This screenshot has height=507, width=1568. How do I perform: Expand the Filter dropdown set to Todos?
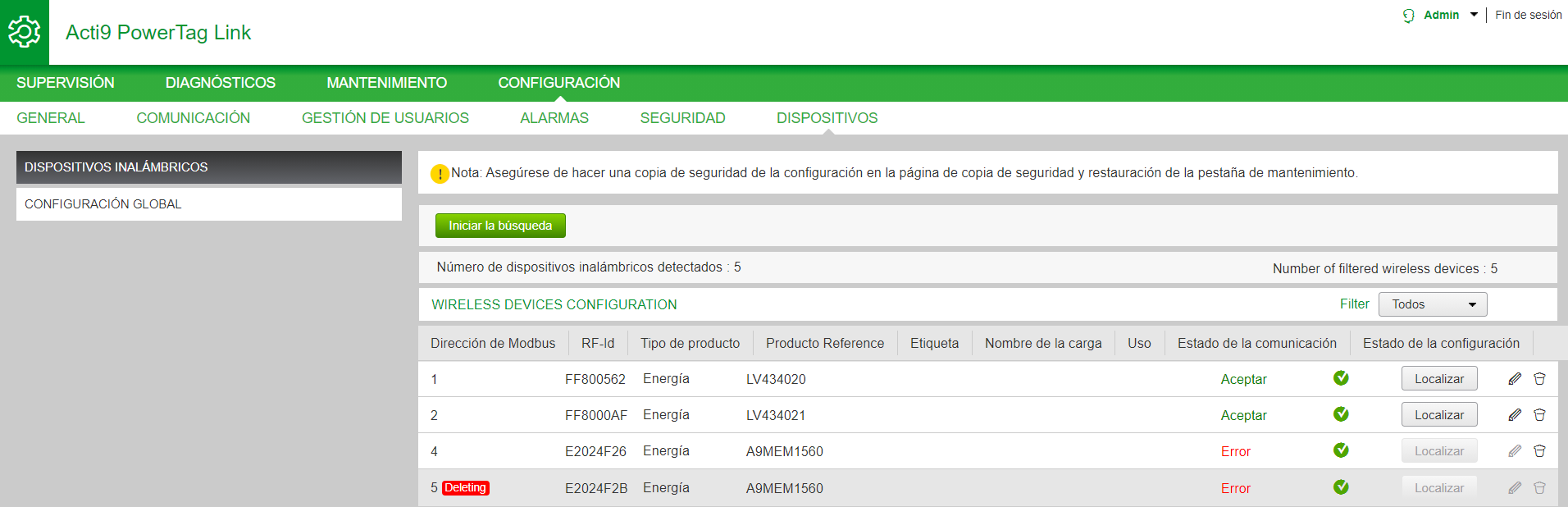[x=1432, y=304]
